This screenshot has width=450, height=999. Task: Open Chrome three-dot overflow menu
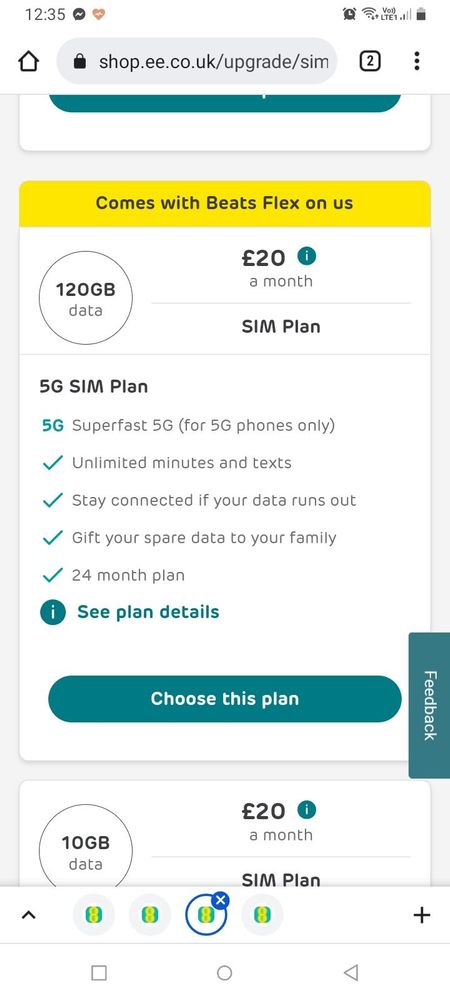point(416,61)
